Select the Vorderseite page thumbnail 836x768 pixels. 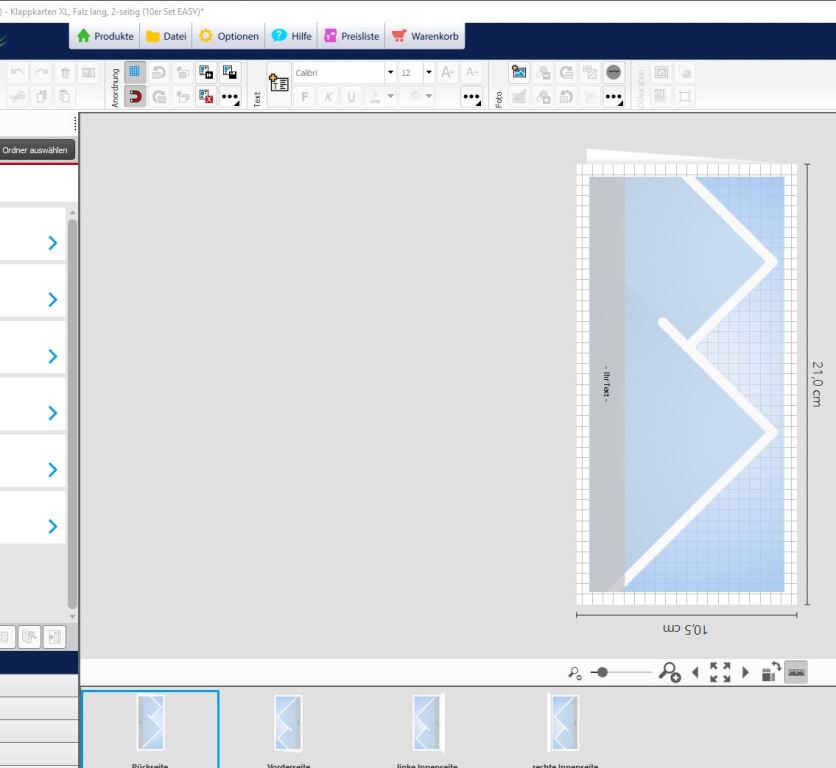point(288,723)
